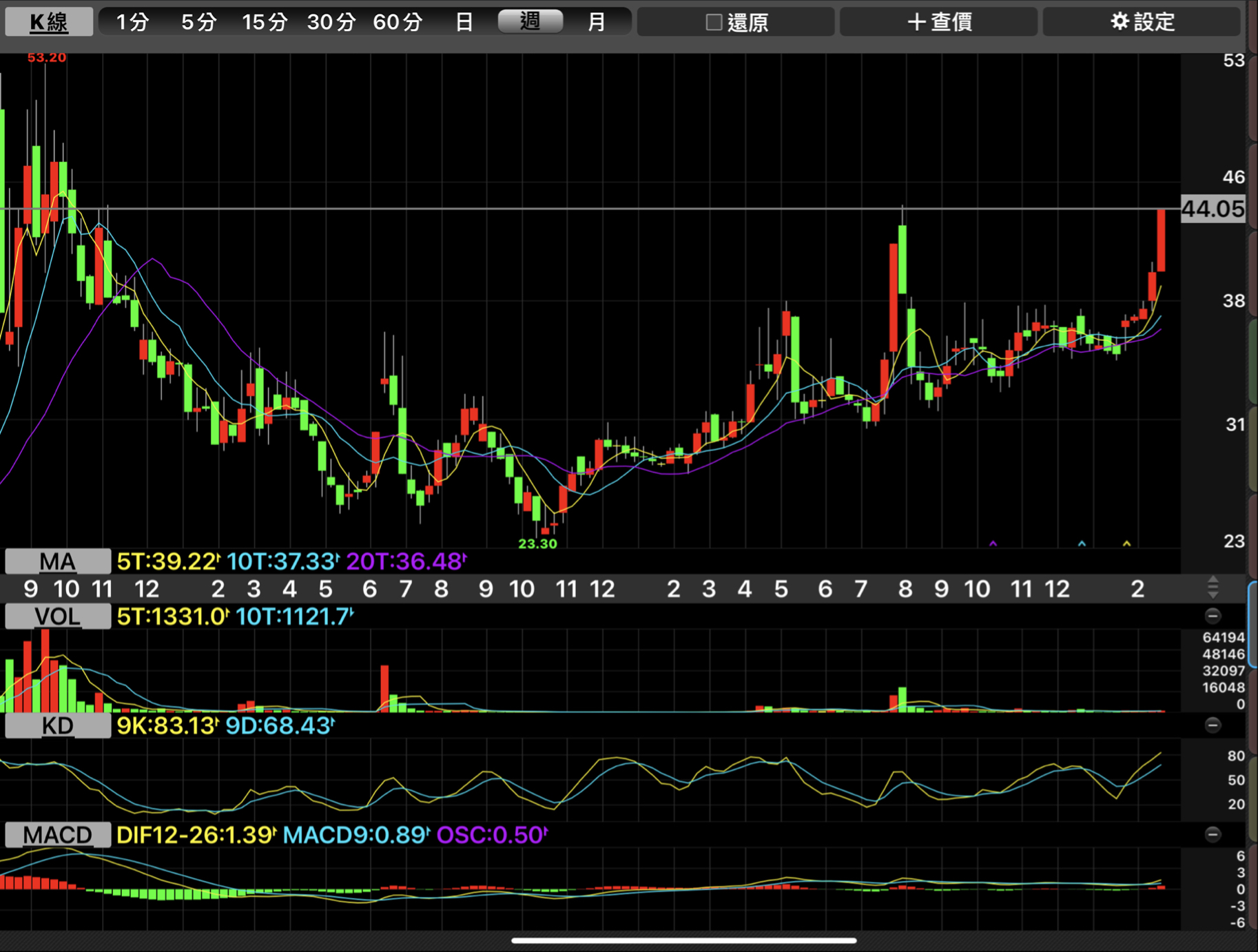Open settings with the gear 設定 button

tap(1142, 22)
